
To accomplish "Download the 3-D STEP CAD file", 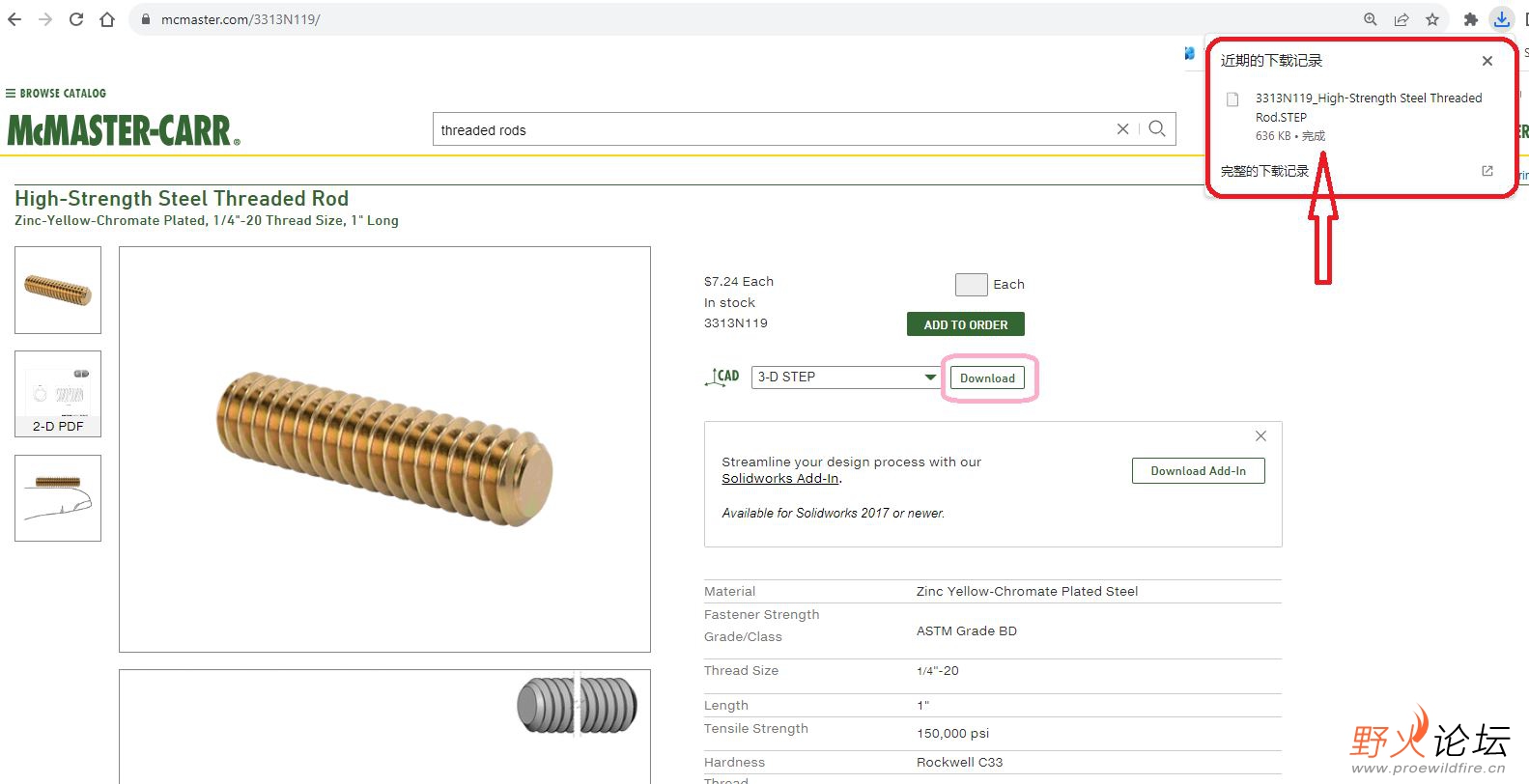I will [987, 378].
